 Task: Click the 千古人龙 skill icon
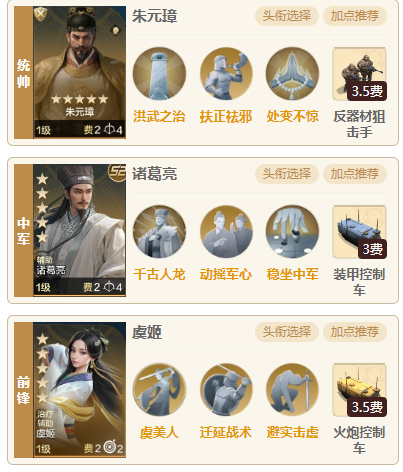pos(159,231)
